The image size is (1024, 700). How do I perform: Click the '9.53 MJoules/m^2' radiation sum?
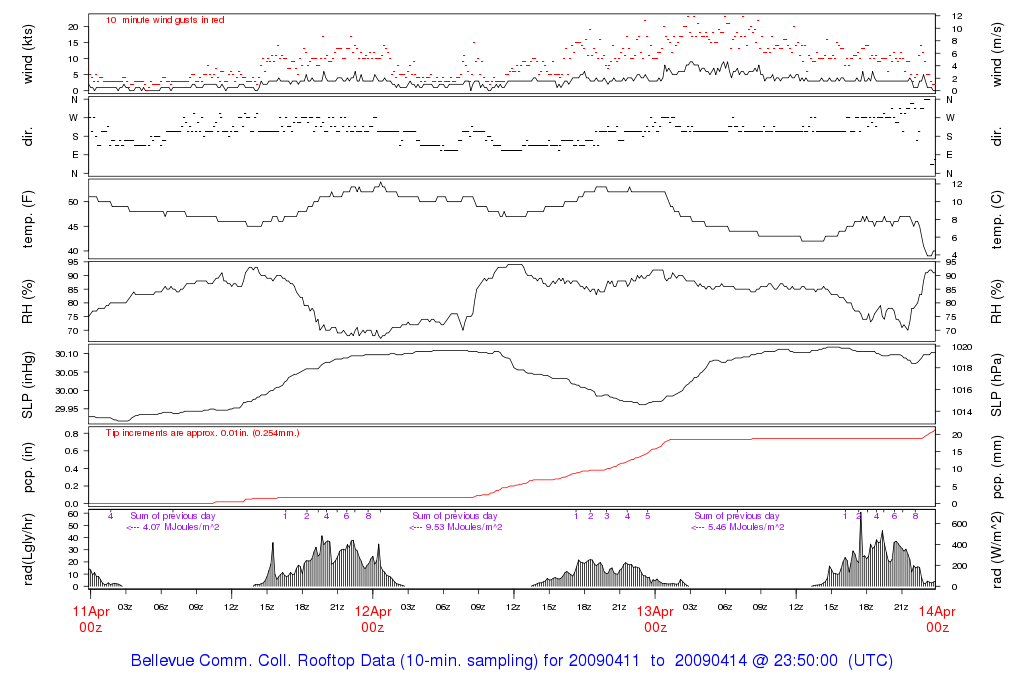(464, 527)
